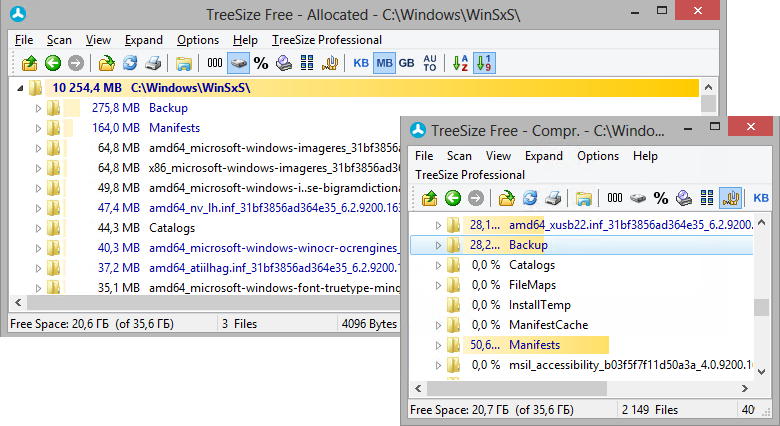This screenshot has height=426, width=780.
Task: Collapse the C:\Windows\WinSxS root node
Action: pos(22,88)
